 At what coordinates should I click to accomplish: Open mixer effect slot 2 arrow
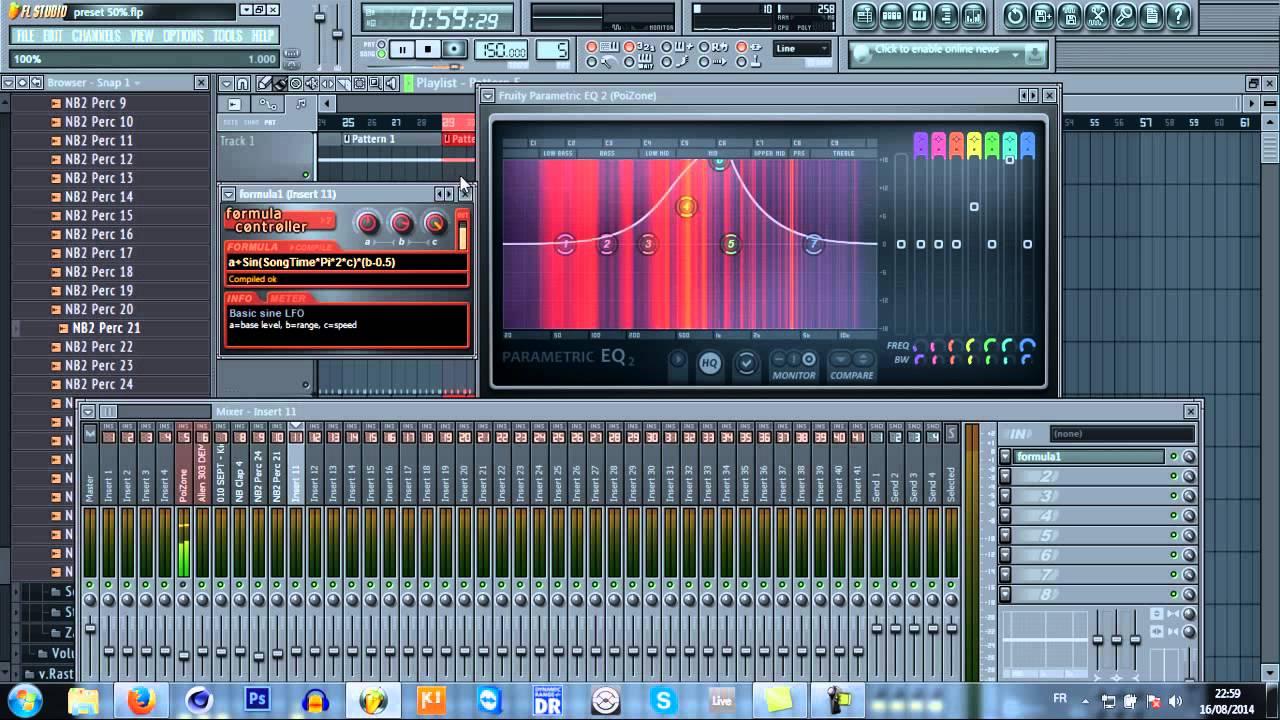[x=1005, y=477]
